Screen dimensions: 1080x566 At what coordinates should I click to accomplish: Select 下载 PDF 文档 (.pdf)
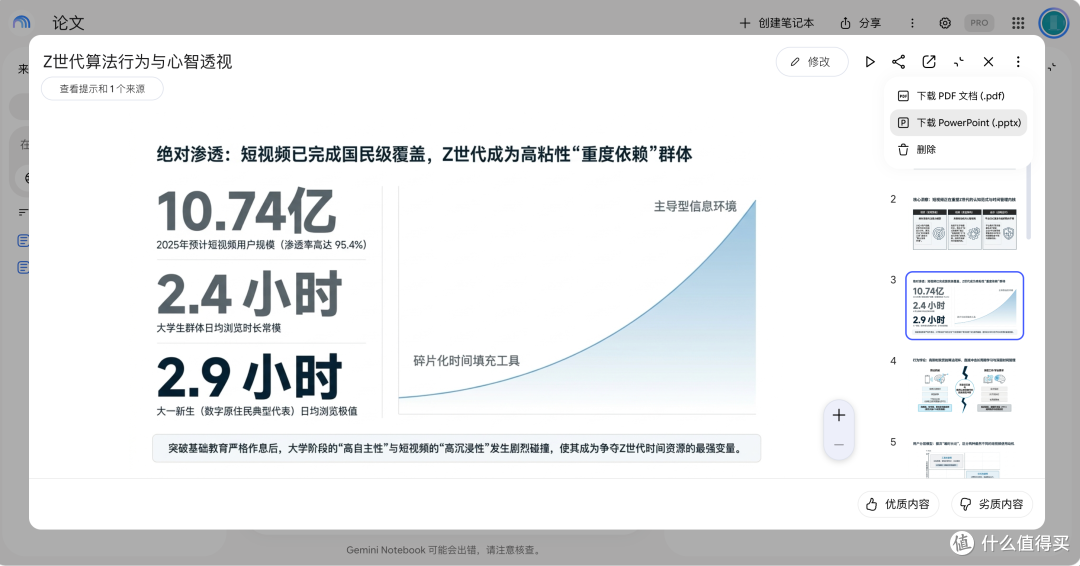958,96
